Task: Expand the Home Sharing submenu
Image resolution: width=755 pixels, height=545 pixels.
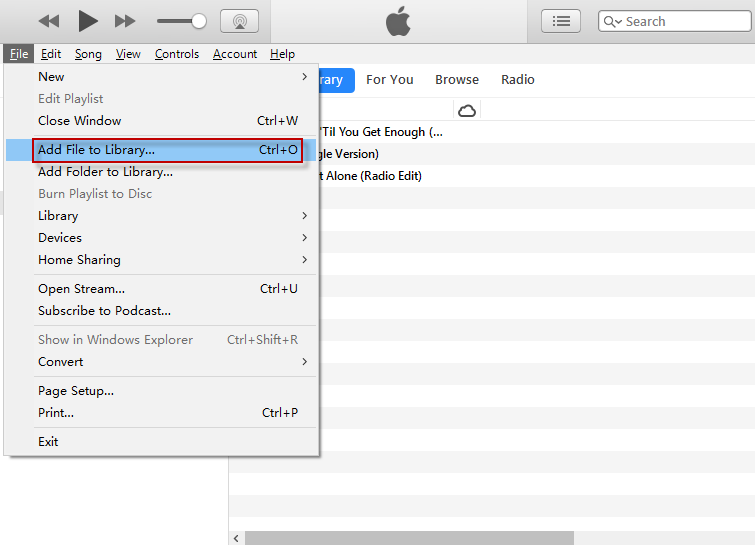Action: (161, 260)
